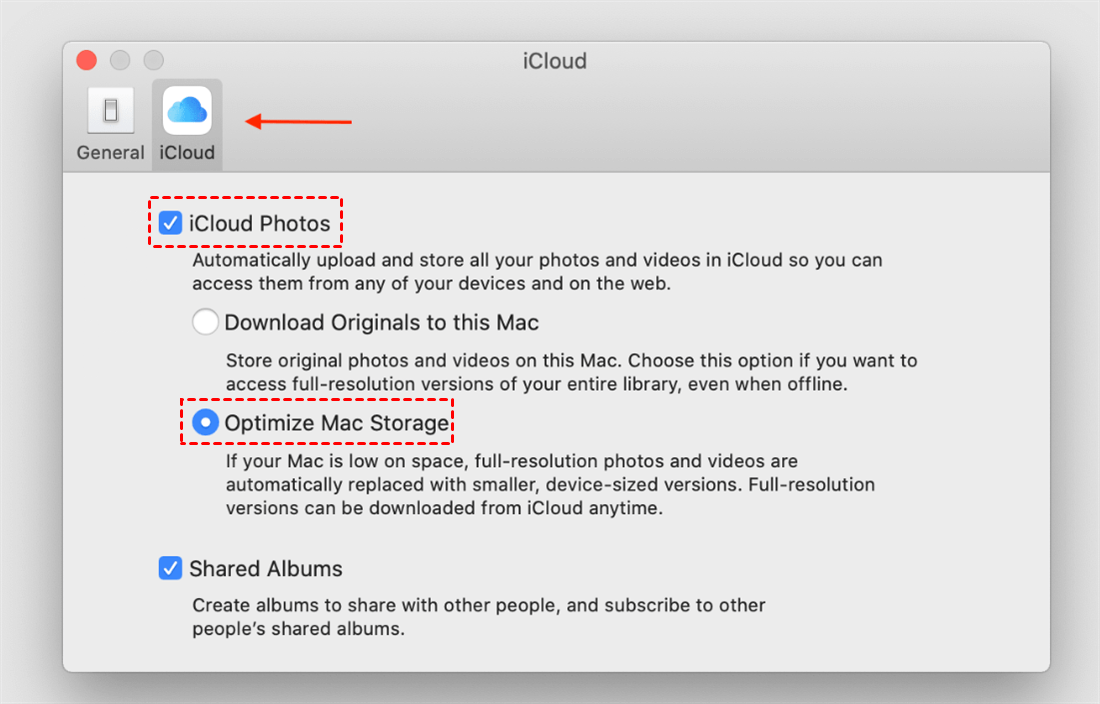Click the Optimize Mac Storage description paragraph
The height and width of the screenshot is (704, 1100).
tap(550, 484)
